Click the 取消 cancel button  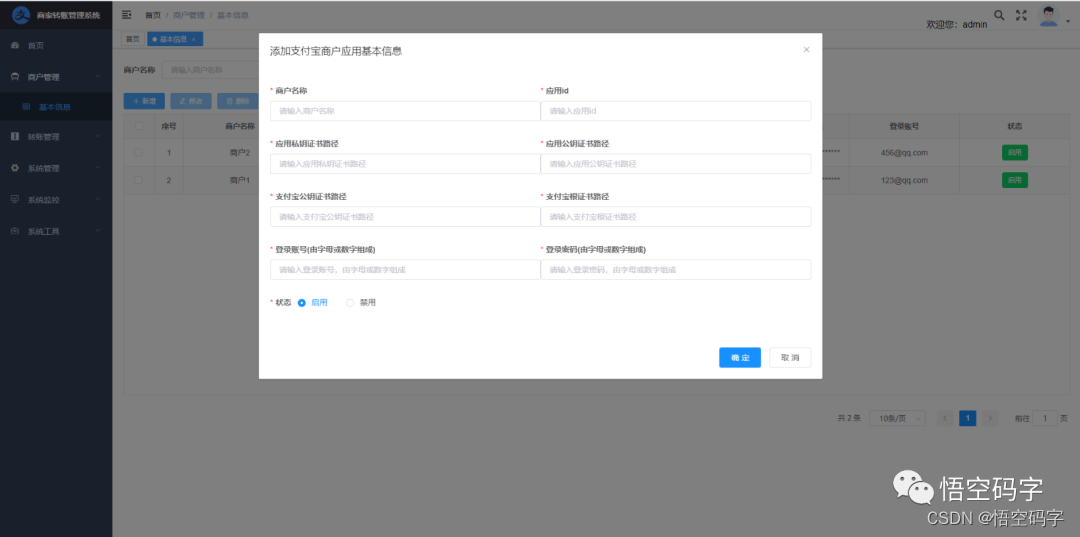(790, 357)
